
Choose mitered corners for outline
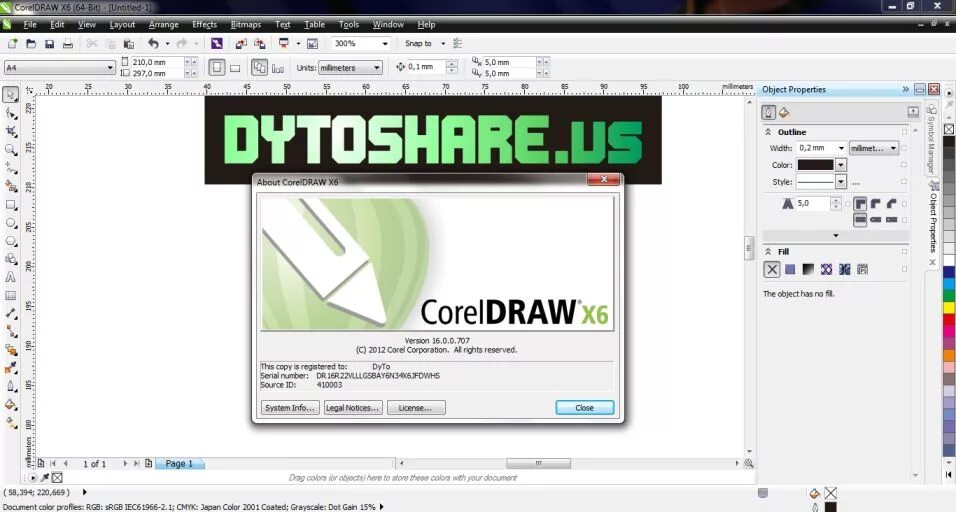(x=860, y=204)
